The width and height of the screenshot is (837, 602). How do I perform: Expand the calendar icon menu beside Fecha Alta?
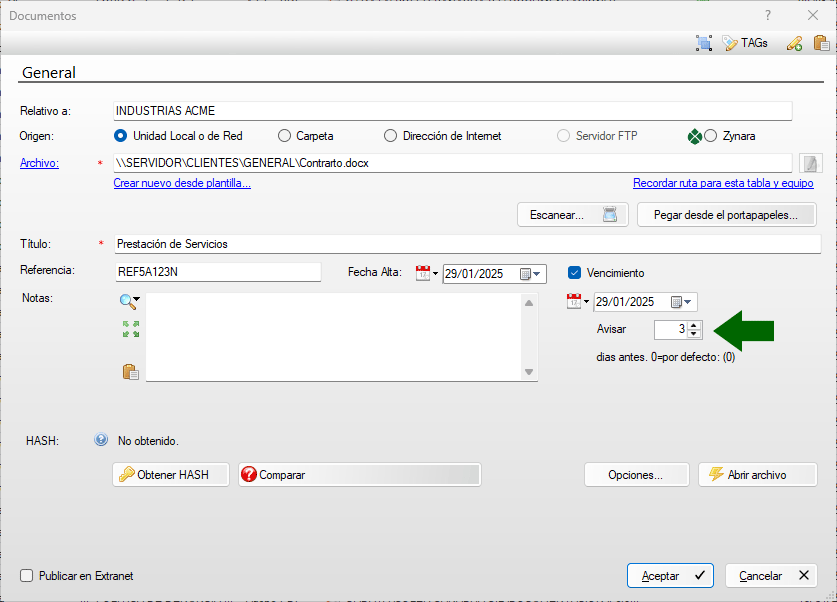tap(427, 274)
